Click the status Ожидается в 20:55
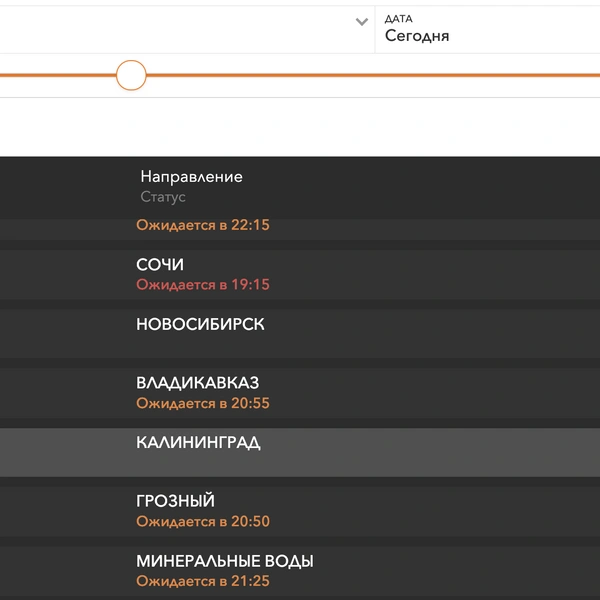This screenshot has height=600, width=600. (x=203, y=403)
